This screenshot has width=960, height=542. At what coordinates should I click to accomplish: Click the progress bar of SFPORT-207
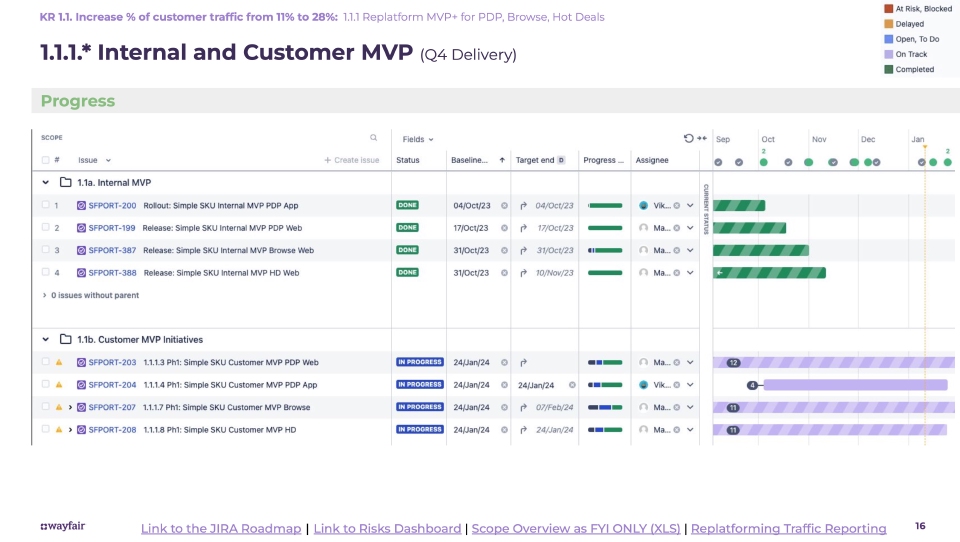605,407
